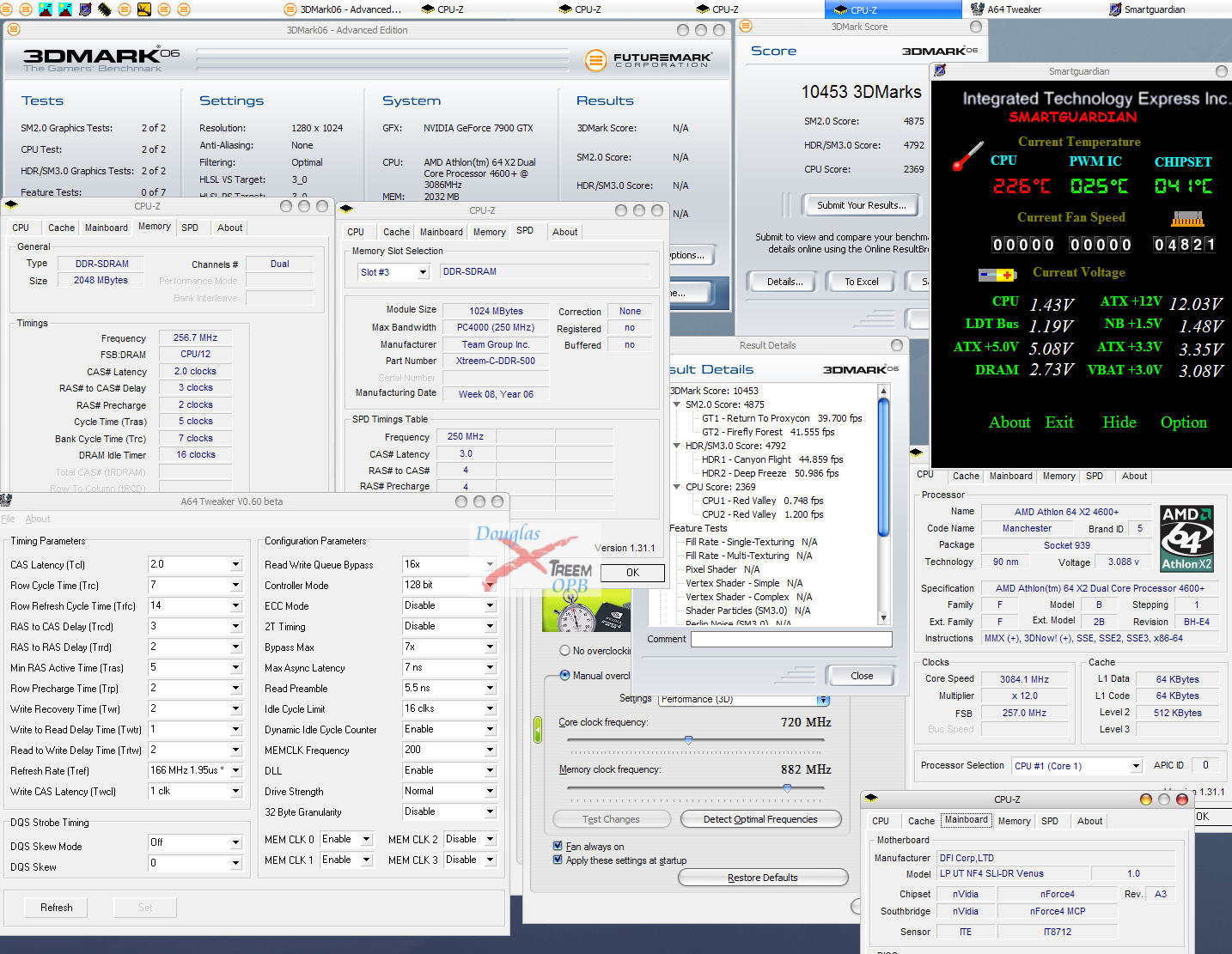Viewport: 1232px width, 954px height.
Task: Click the chip icon on the CPU-Z Mainboard window title
Action: pos(871,799)
